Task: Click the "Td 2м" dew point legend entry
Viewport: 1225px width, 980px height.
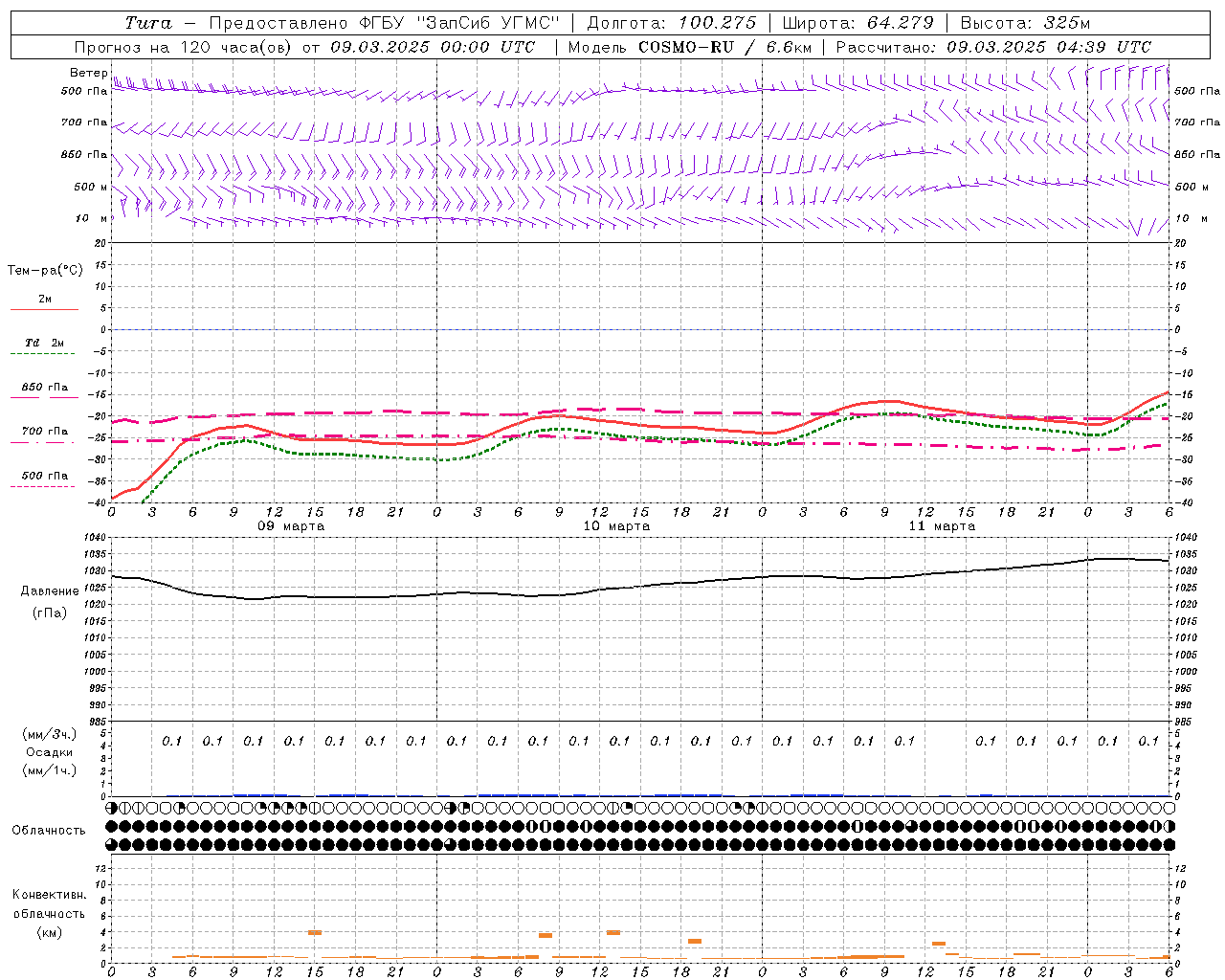Action: click(x=45, y=343)
